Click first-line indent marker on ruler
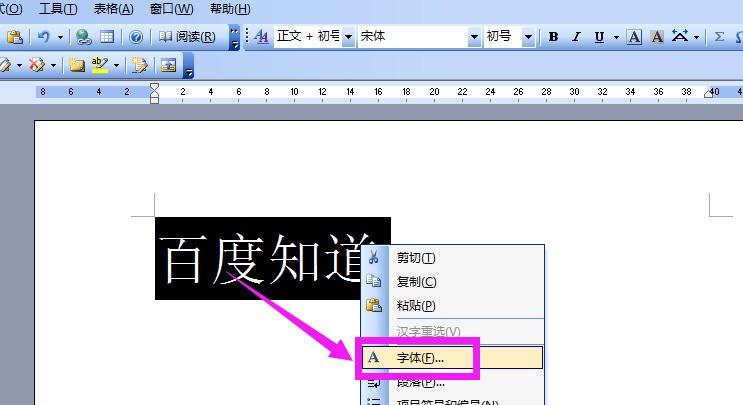743x405 pixels. 154,88
